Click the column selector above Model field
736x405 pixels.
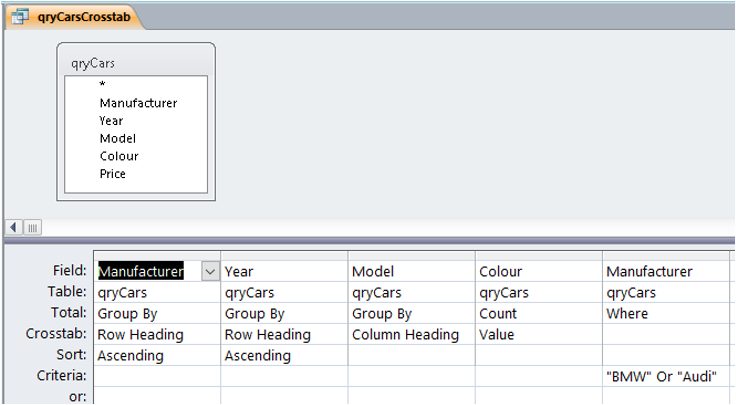coord(412,256)
